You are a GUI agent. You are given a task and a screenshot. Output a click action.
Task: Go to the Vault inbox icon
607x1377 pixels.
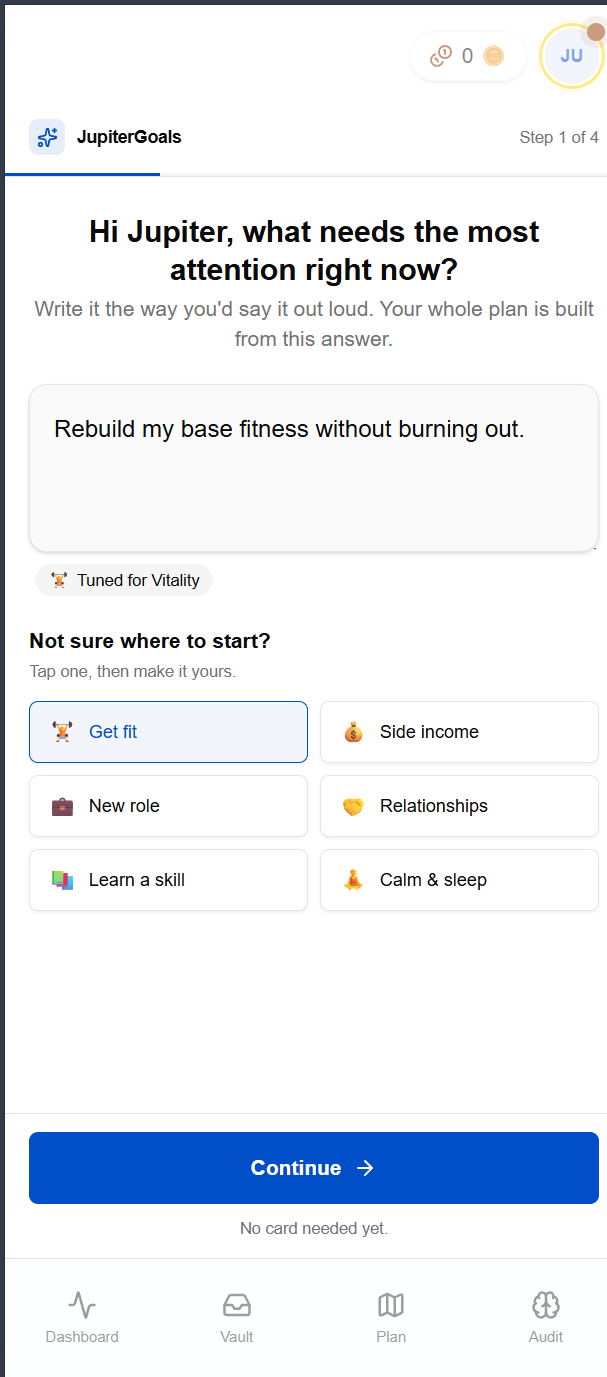237,1305
